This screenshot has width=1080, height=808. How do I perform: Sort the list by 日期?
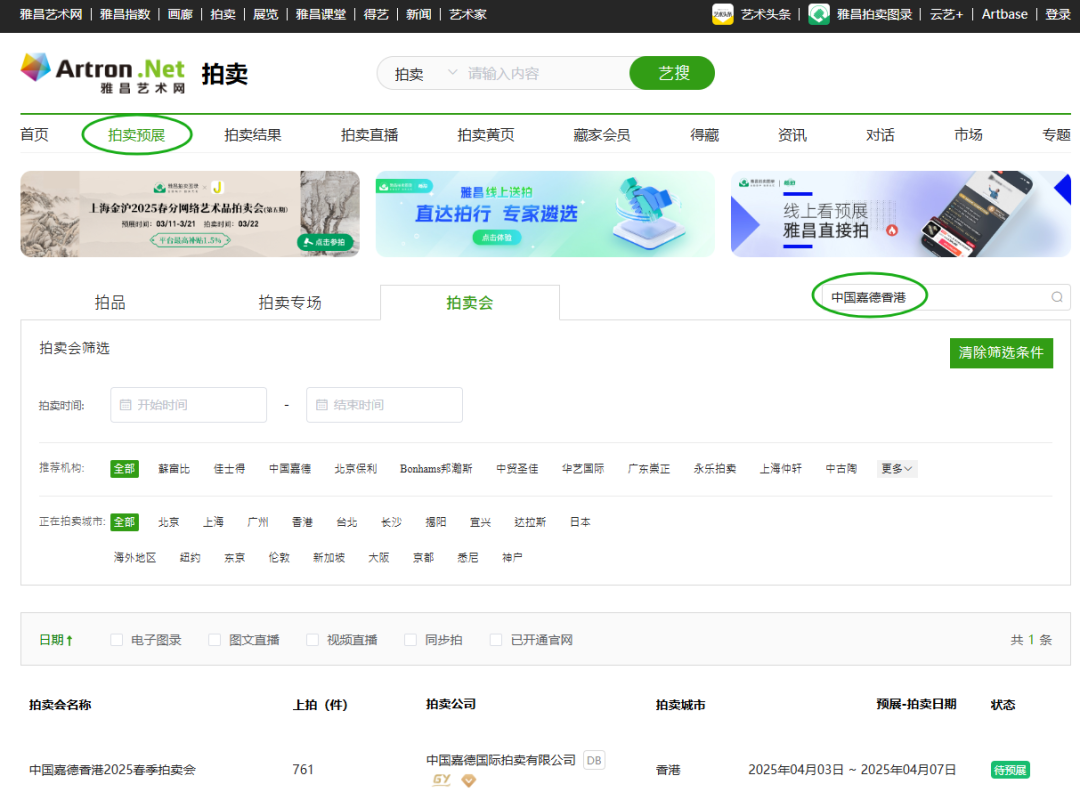click(x=56, y=640)
